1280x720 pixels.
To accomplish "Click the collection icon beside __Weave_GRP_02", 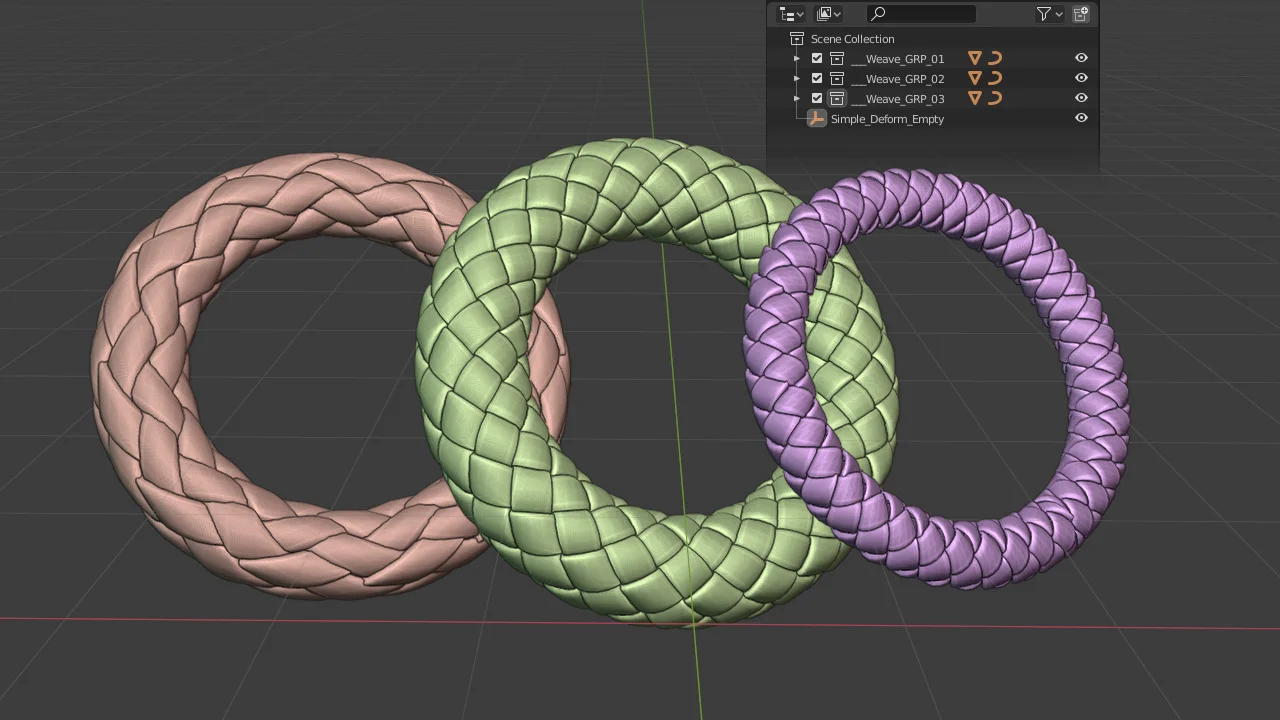I will point(837,78).
